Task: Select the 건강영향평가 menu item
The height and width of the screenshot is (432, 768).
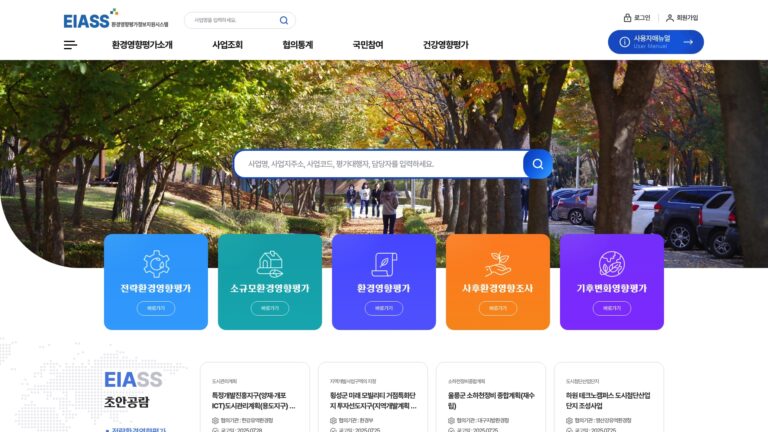Action: [x=446, y=45]
